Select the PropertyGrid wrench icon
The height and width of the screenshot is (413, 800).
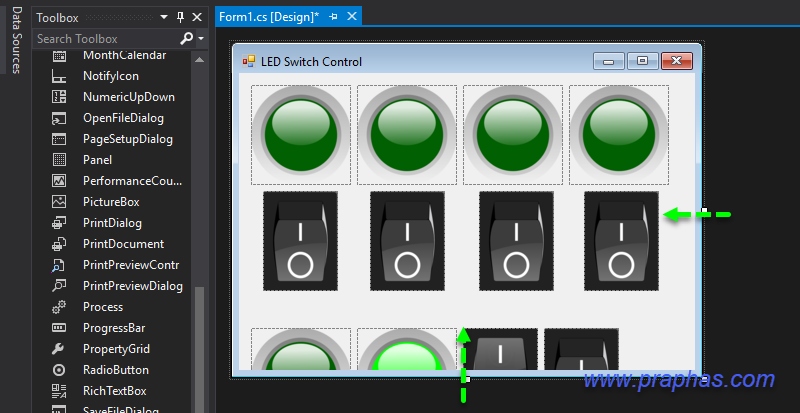coord(59,349)
